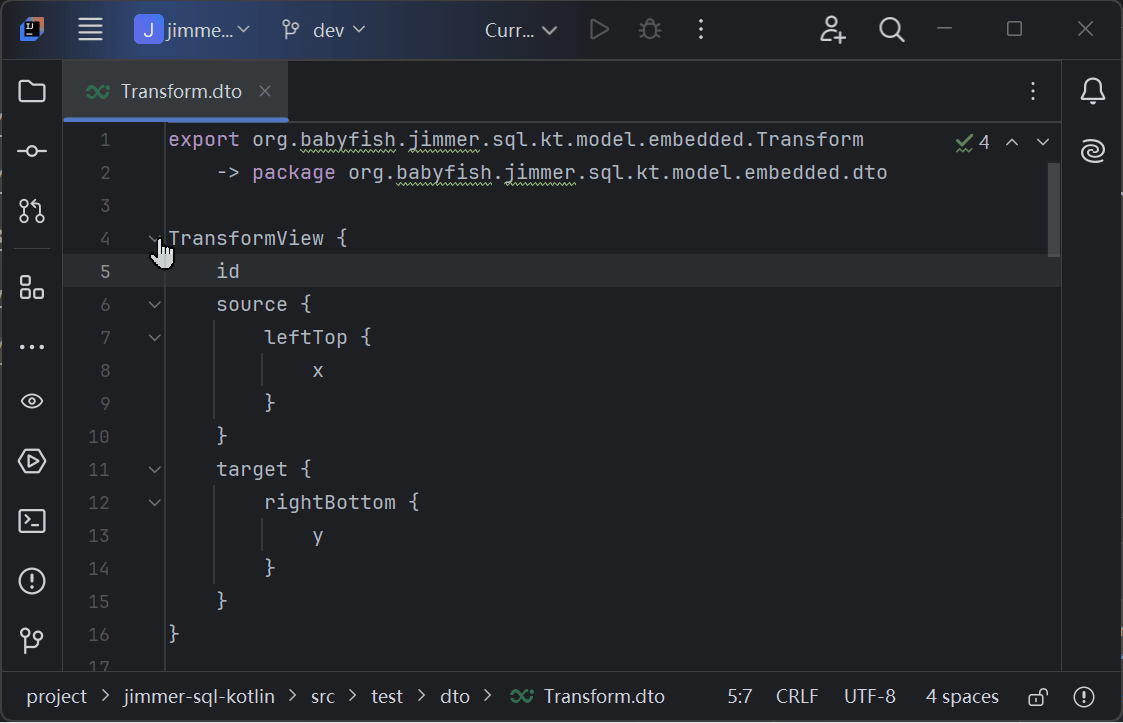Change CRLF line separator

click(796, 696)
